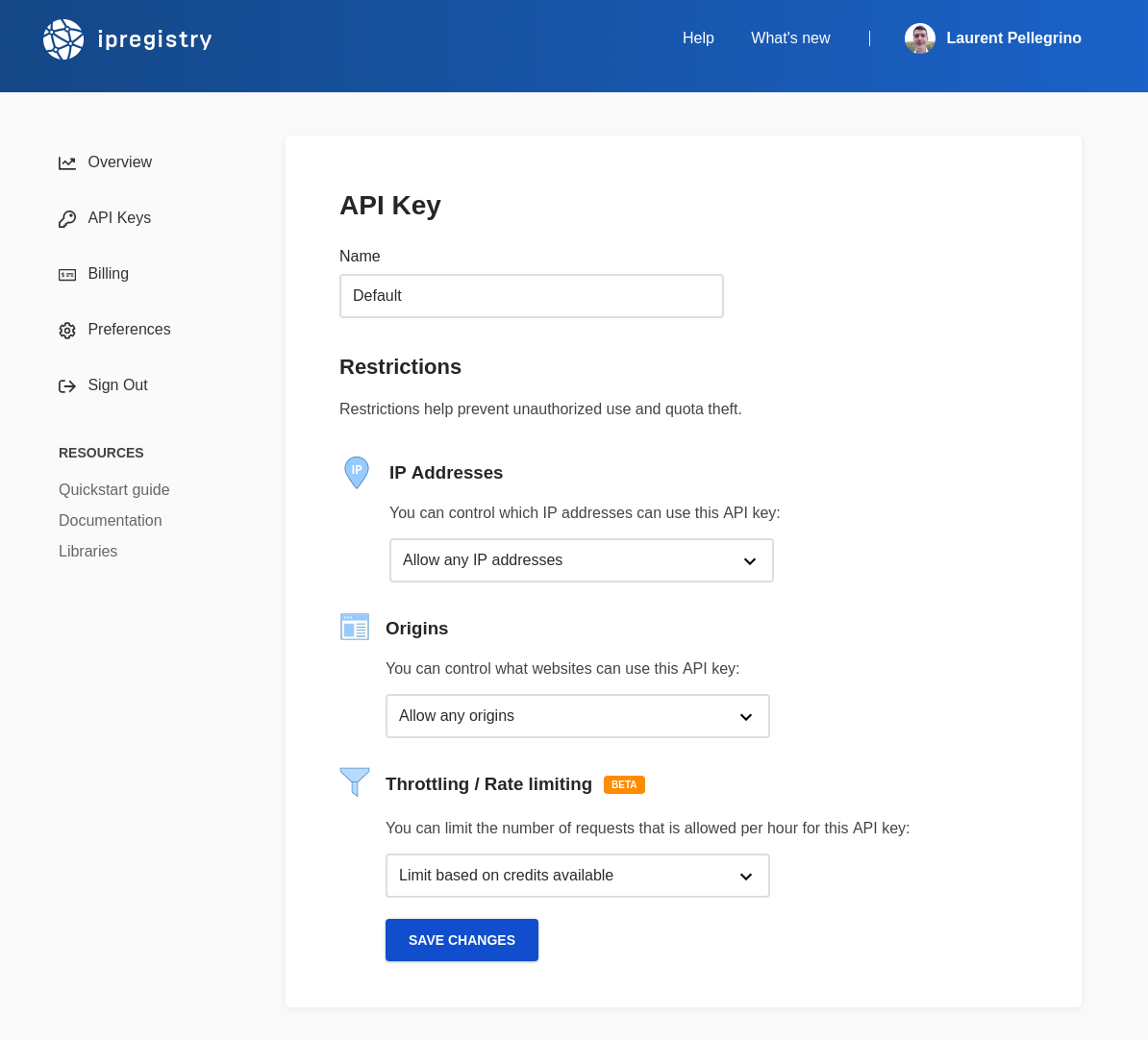Open the Help menu item

click(698, 38)
